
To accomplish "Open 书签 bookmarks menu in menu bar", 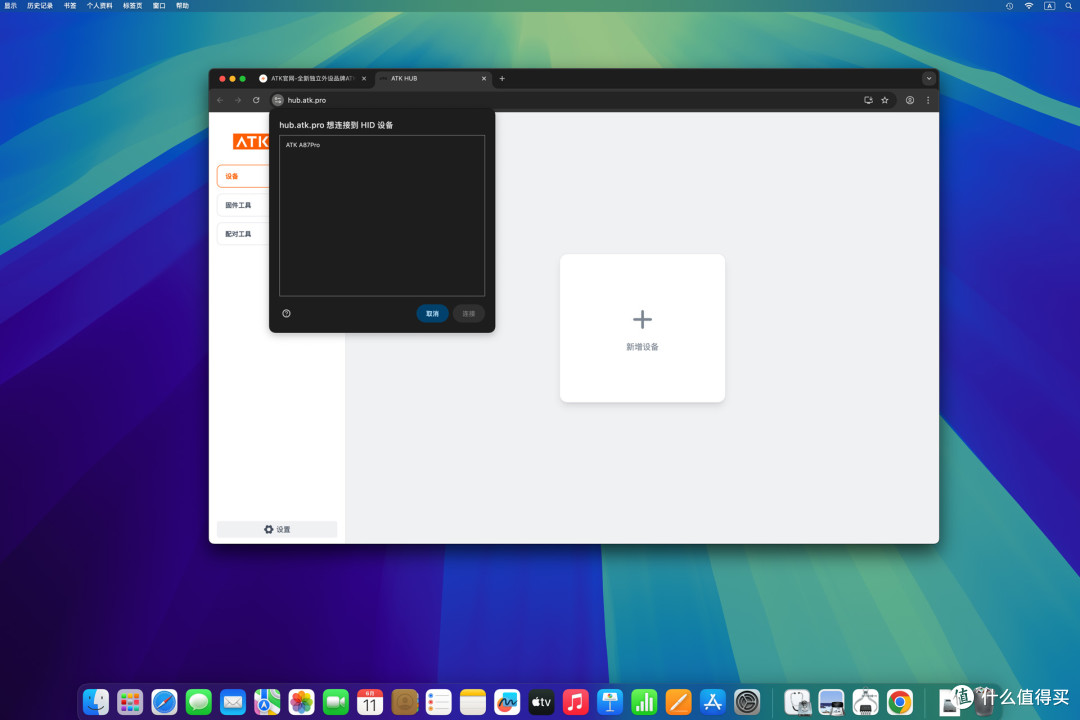I will [70, 6].
